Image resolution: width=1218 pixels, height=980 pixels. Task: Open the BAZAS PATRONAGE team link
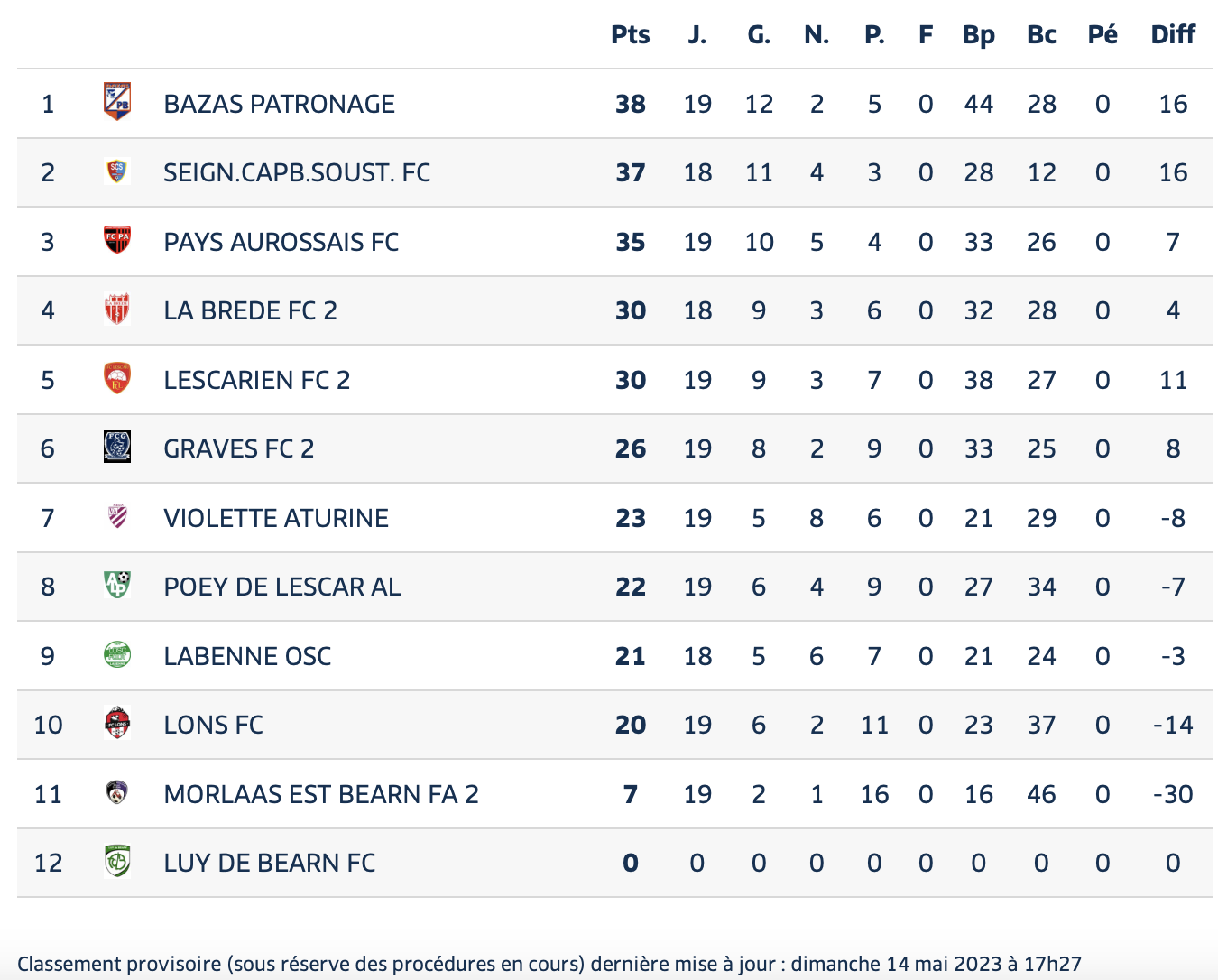pos(279,104)
